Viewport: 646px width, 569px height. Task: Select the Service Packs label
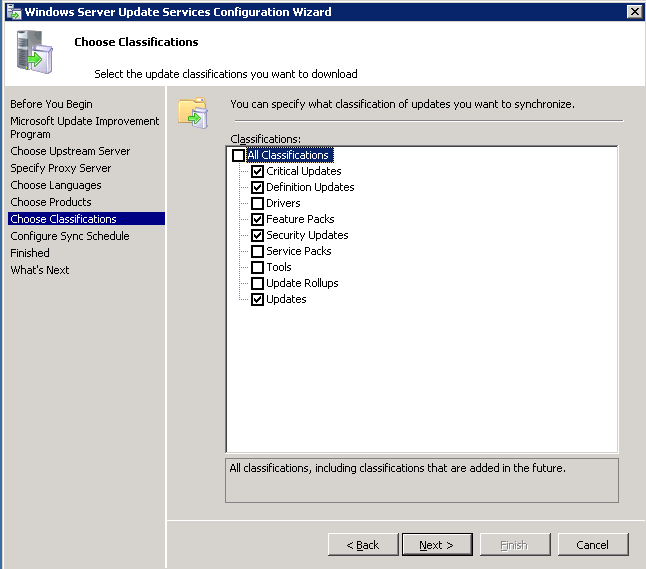[299, 251]
